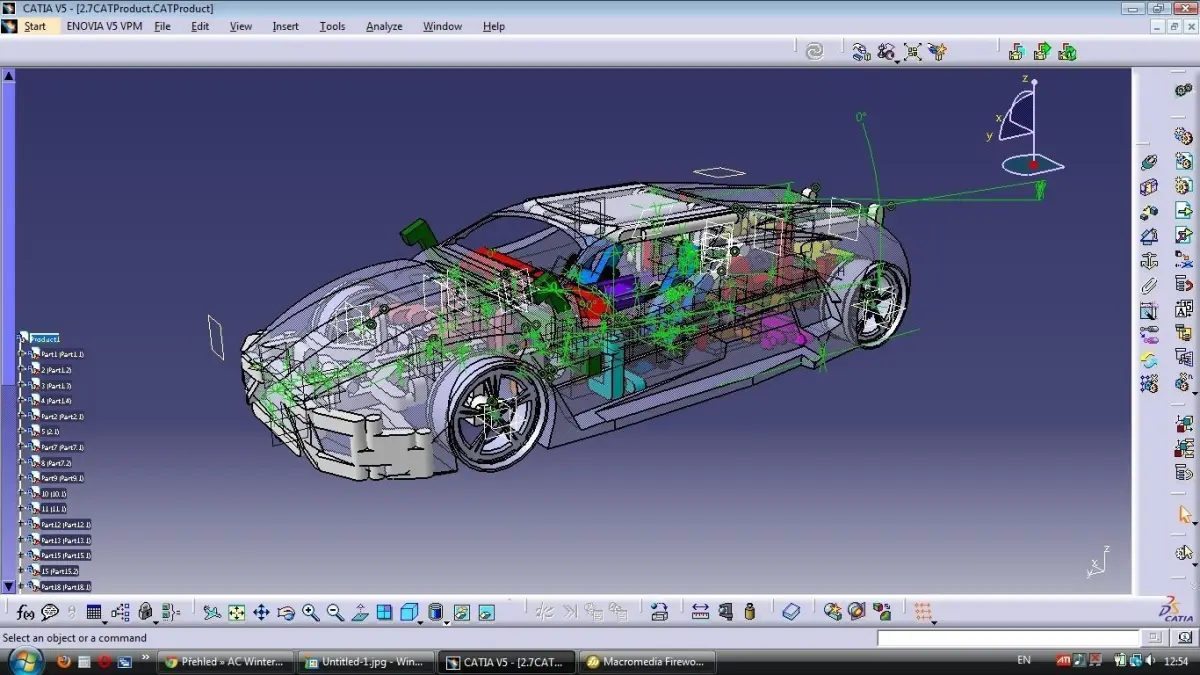Toggle Hide/Show icon in view toolbar
This screenshot has height=675, width=1200.
tap(461, 612)
